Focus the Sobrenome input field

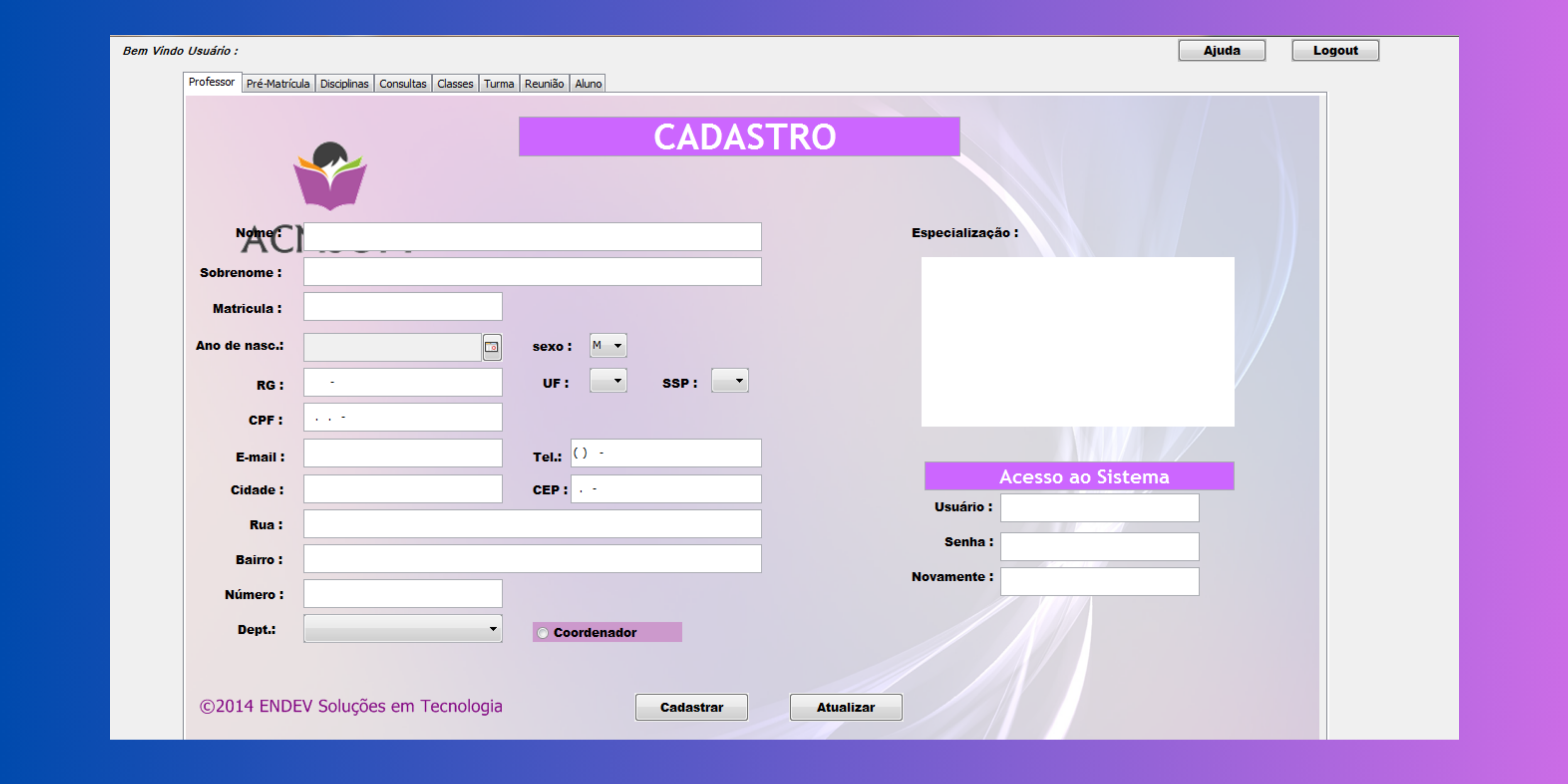(x=533, y=272)
